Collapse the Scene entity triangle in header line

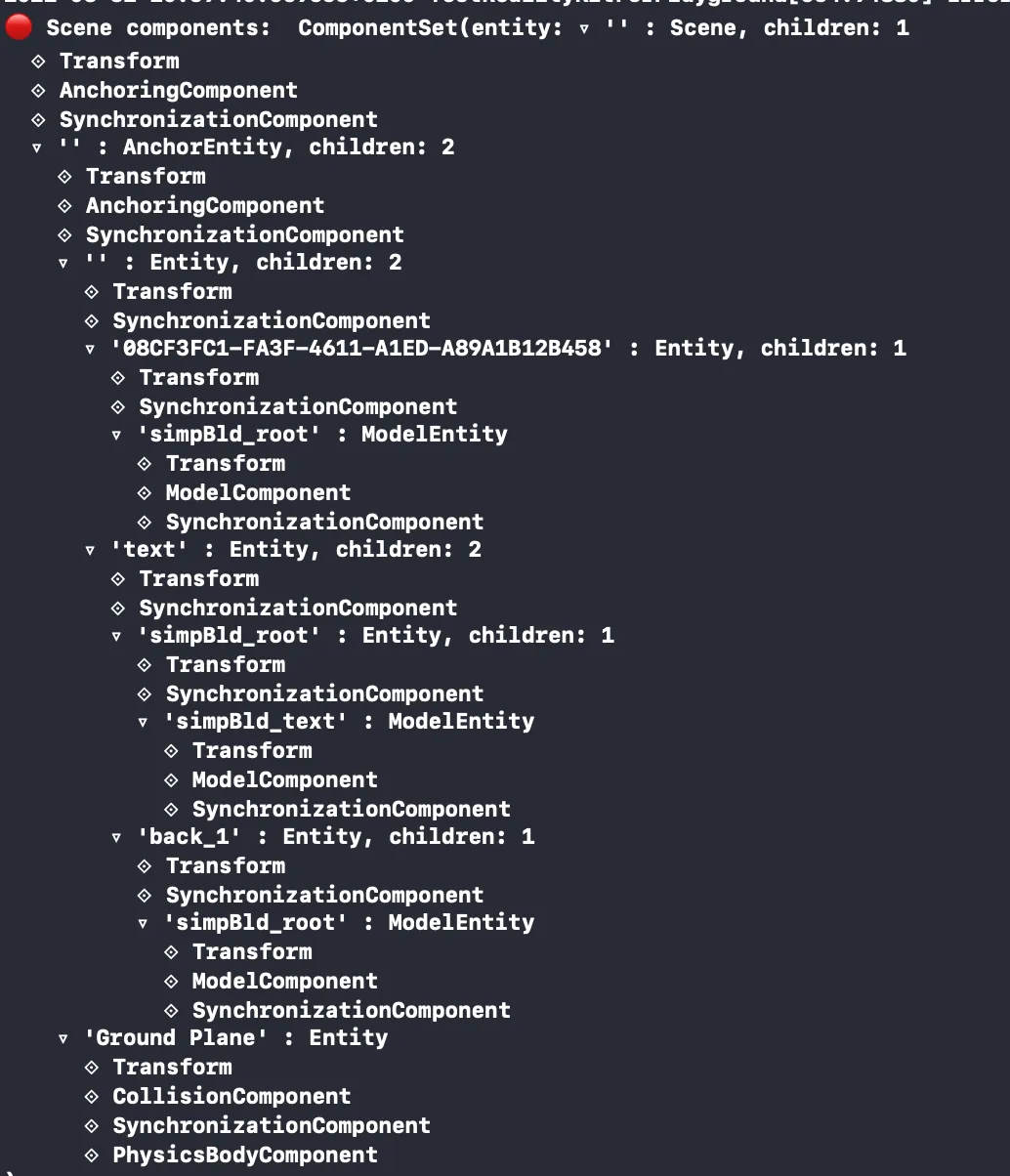pyautogui.click(x=584, y=29)
